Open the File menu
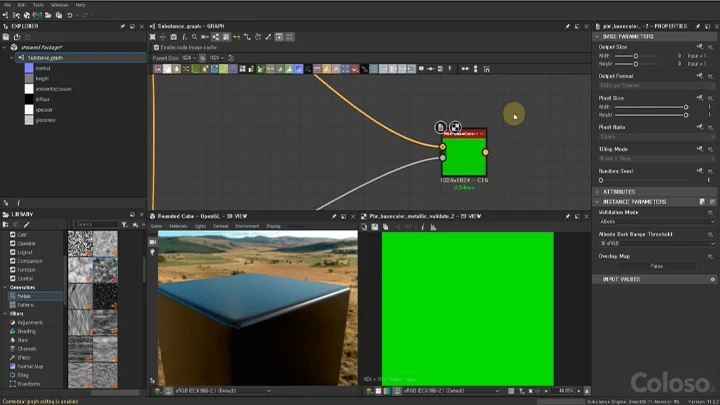720x405 pixels. pyautogui.click(x=7, y=5)
